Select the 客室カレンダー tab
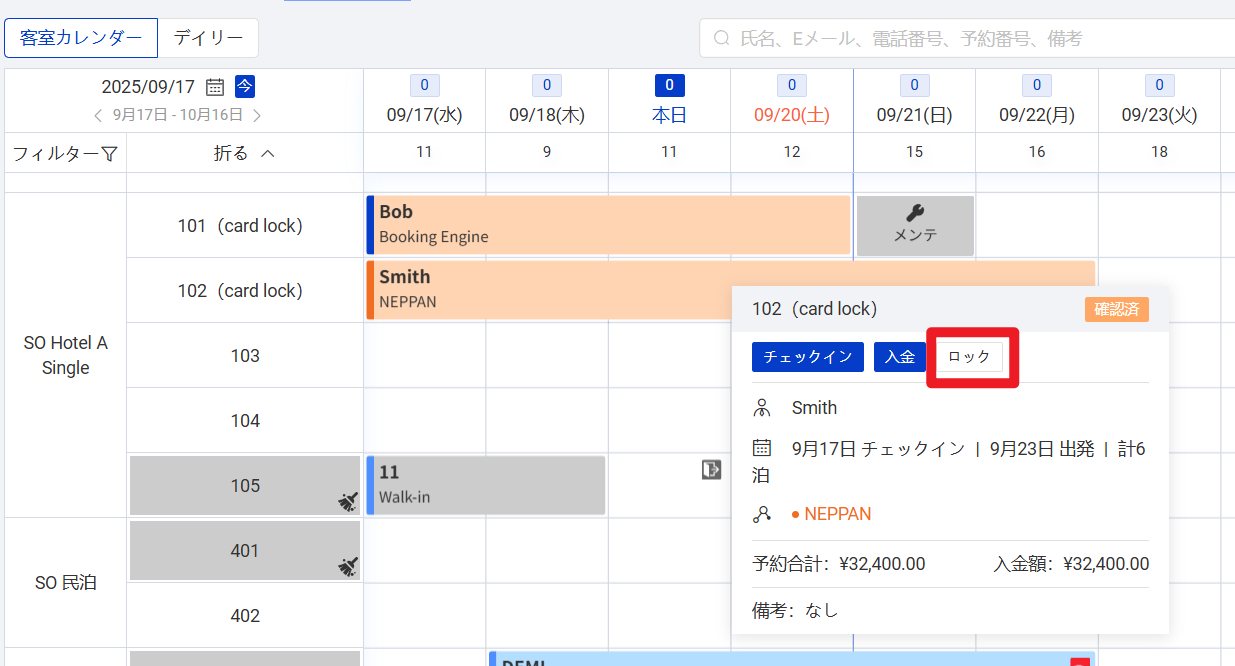This screenshot has width=1235, height=666. (x=81, y=38)
